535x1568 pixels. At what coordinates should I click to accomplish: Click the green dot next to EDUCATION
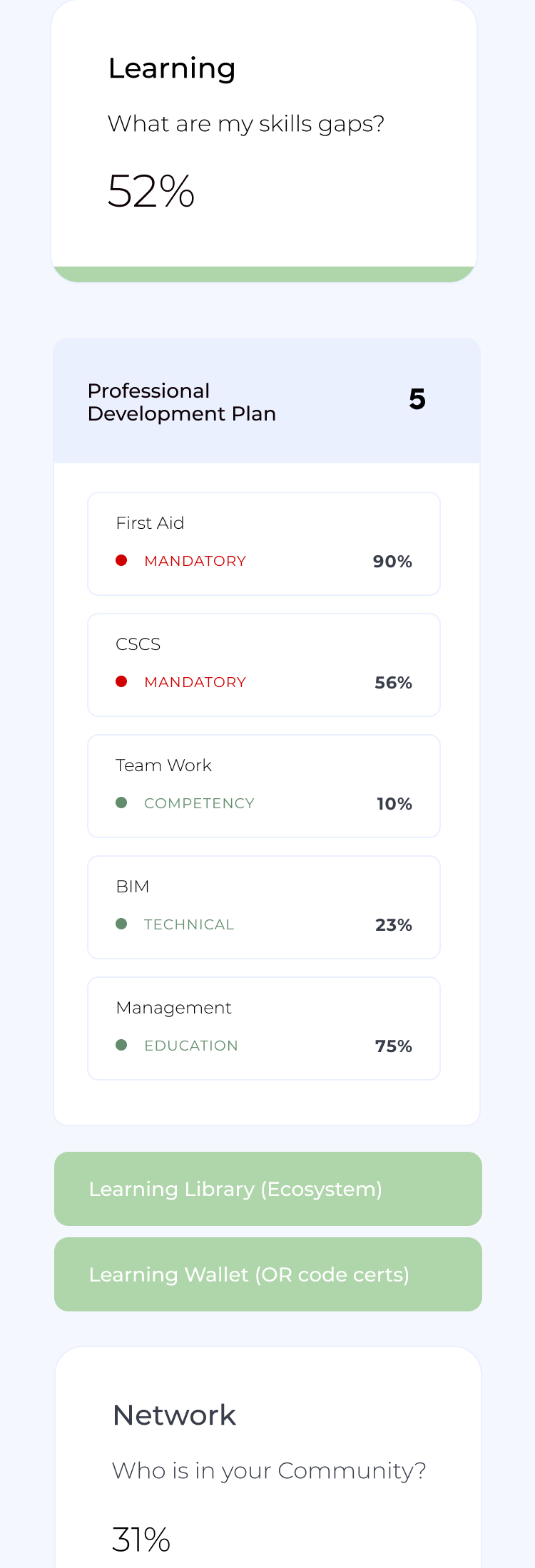(x=121, y=1046)
